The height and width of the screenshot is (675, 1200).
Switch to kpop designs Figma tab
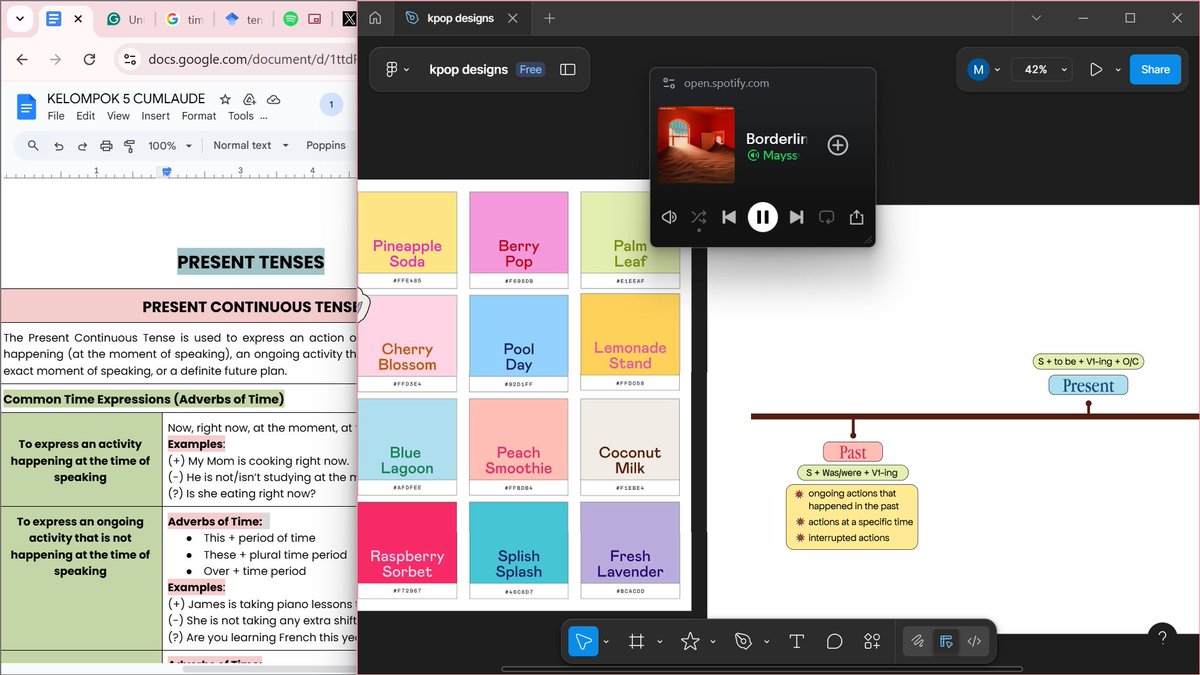tap(463, 18)
